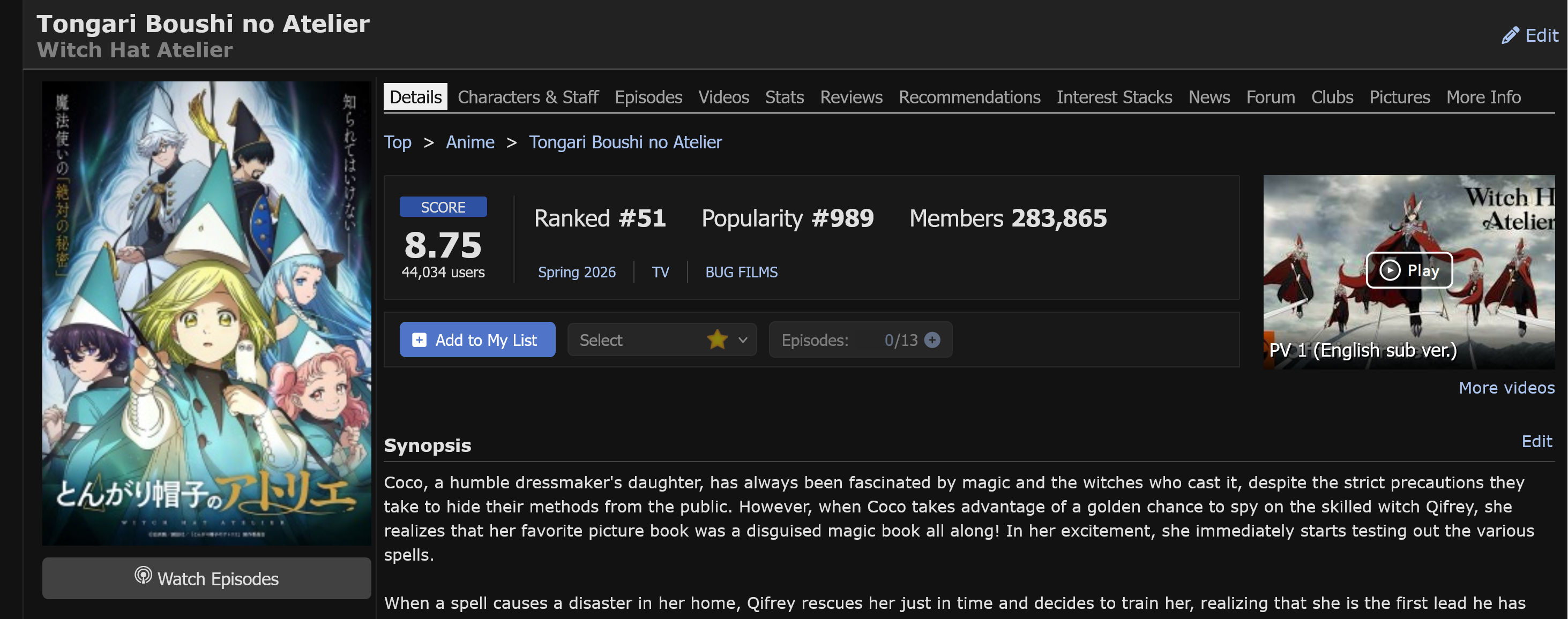Click the broadcast icon on Watch Episodes
The width and height of the screenshot is (1568, 619).
coord(143,575)
